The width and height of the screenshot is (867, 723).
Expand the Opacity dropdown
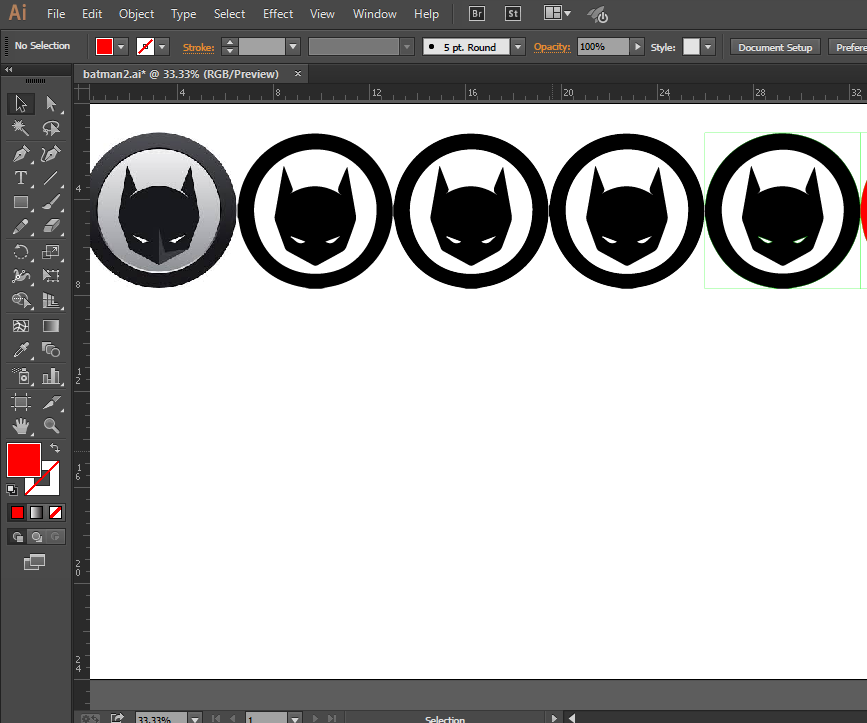pyautogui.click(x=637, y=46)
